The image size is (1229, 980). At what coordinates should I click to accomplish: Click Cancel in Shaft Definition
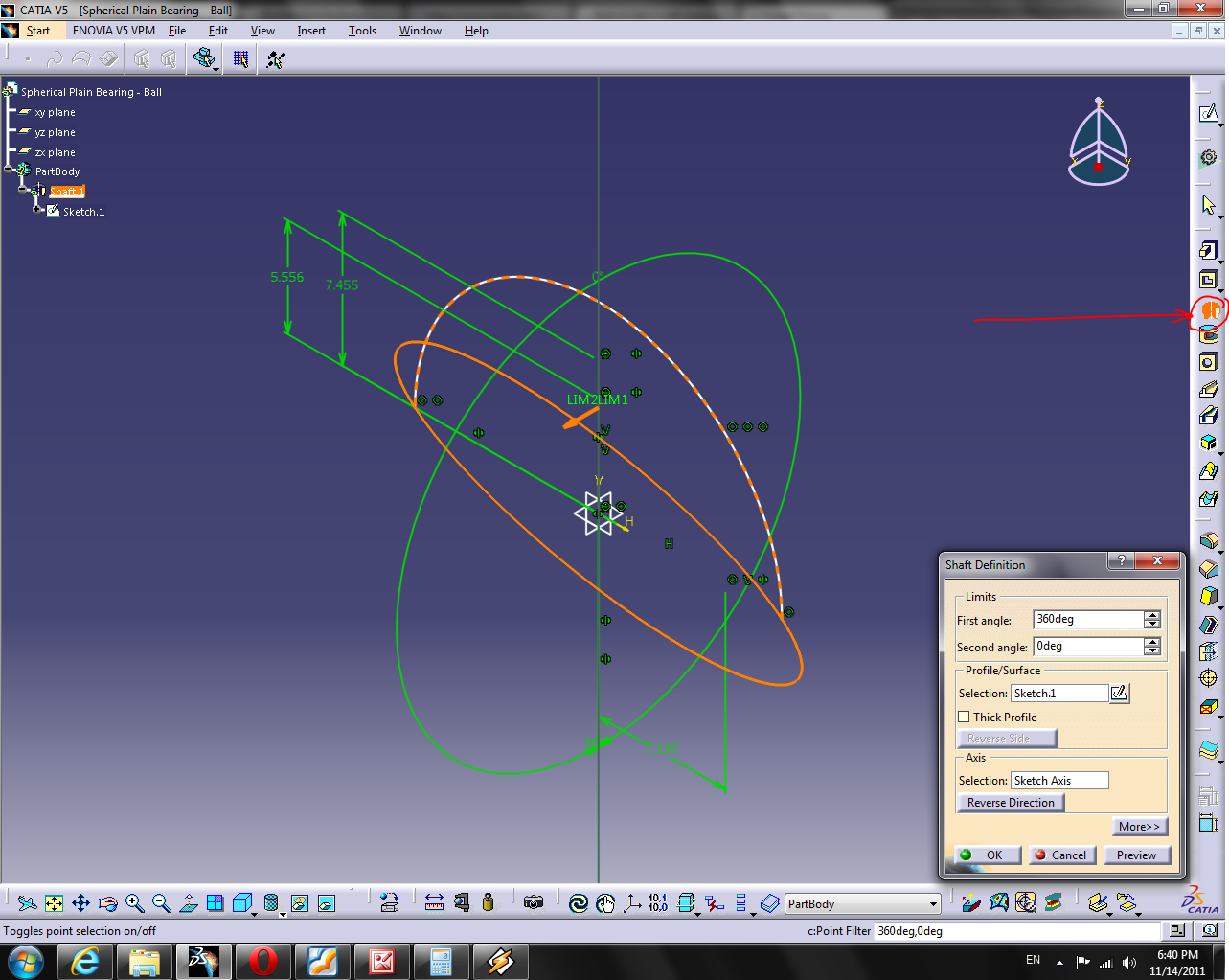click(x=1060, y=855)
